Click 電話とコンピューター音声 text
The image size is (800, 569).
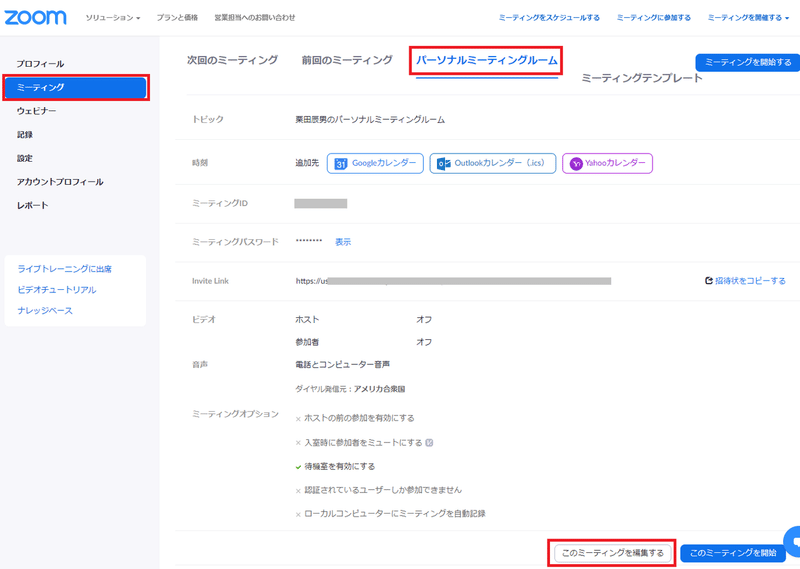point(342,364)
